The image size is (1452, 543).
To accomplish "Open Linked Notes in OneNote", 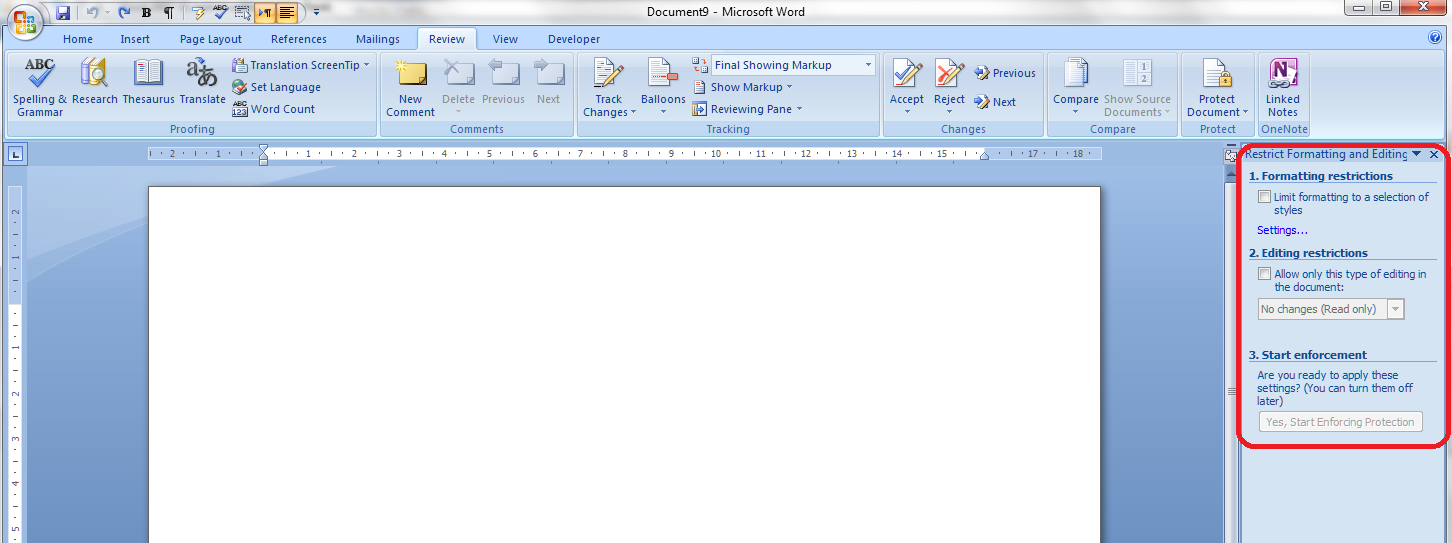I will pyautogui.click(x=1282, y=86).
